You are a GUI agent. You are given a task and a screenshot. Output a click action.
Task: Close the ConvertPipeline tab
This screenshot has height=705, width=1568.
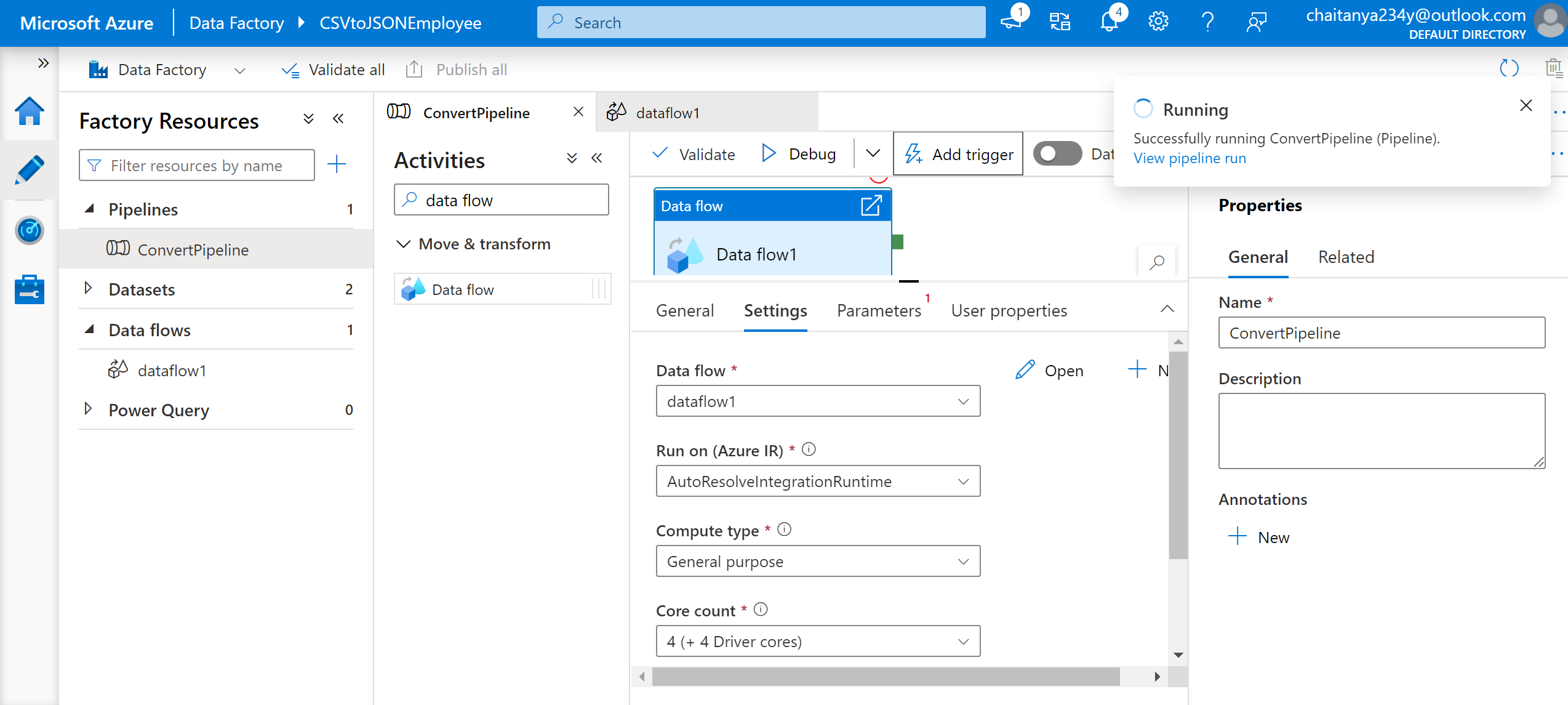pyautogui.click(x=578, y=111)
